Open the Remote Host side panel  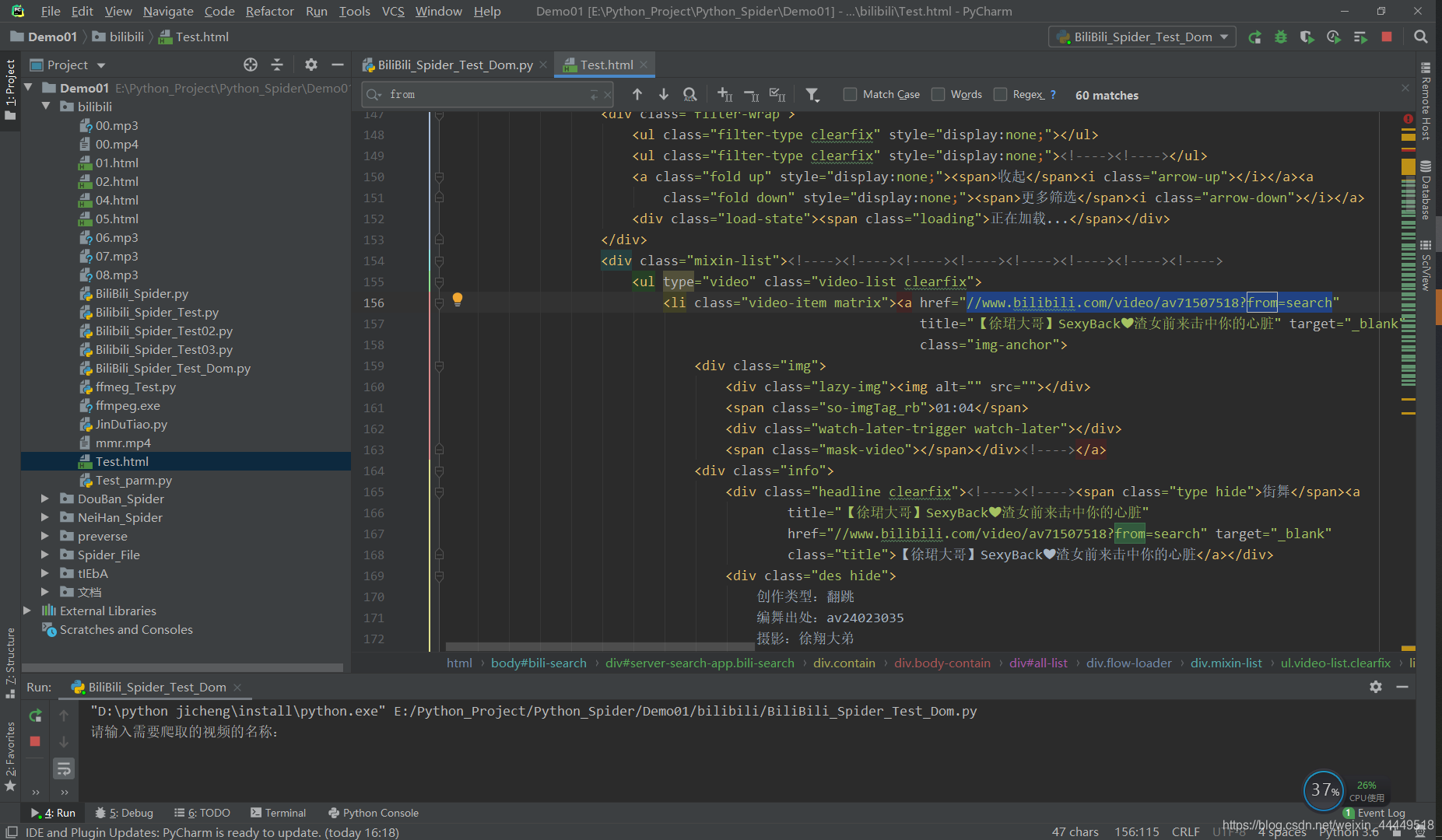pyautogui.click(x=1426, y=101)
